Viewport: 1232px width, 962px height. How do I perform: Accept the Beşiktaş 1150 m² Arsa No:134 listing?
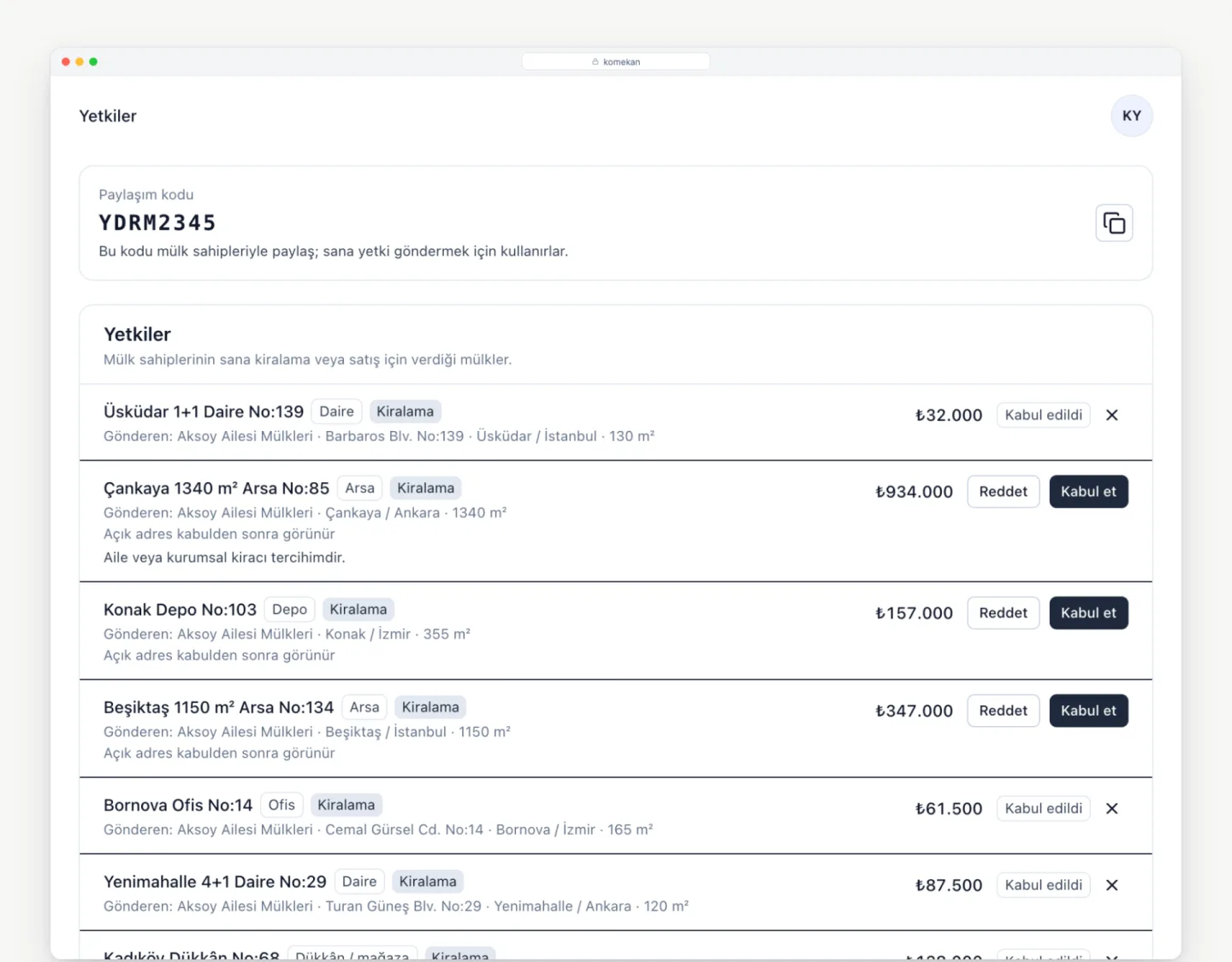[1088, 711]
